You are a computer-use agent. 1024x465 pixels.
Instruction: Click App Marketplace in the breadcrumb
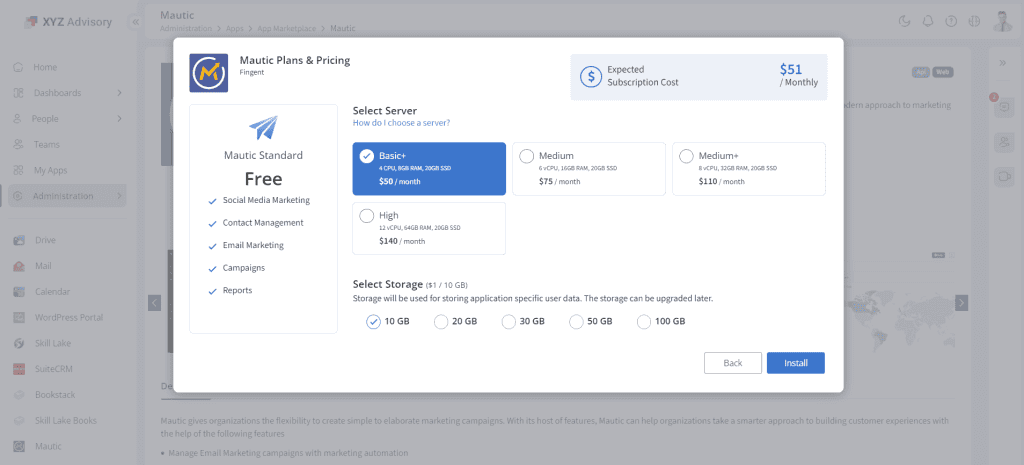point(287,29)
